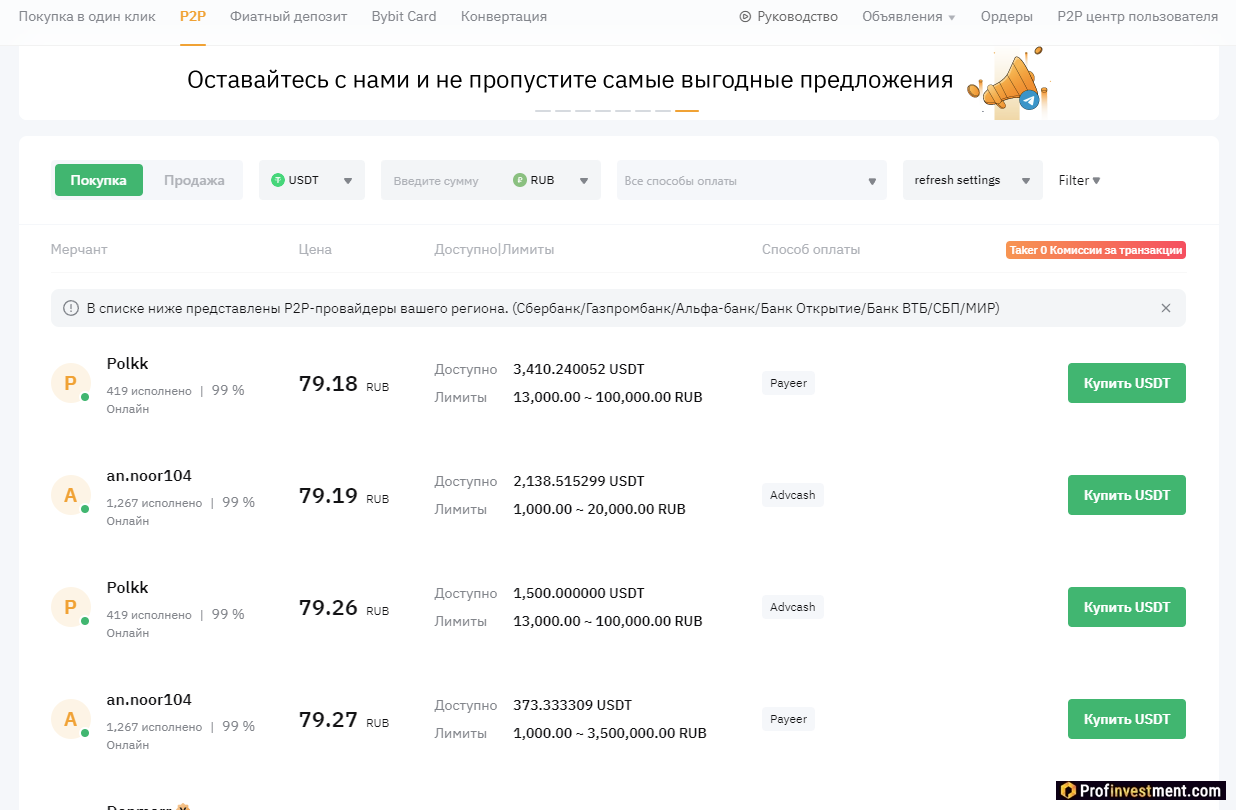The width and height of the screenshot is (1236, 810).
Task: Click the info icon in region notice
Action: [71, 308]
